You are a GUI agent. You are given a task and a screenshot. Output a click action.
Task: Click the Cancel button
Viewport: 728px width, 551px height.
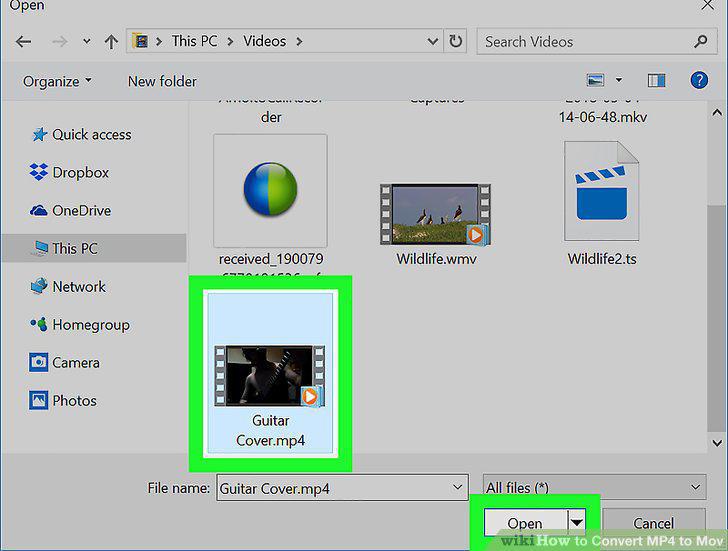(653, 523)
